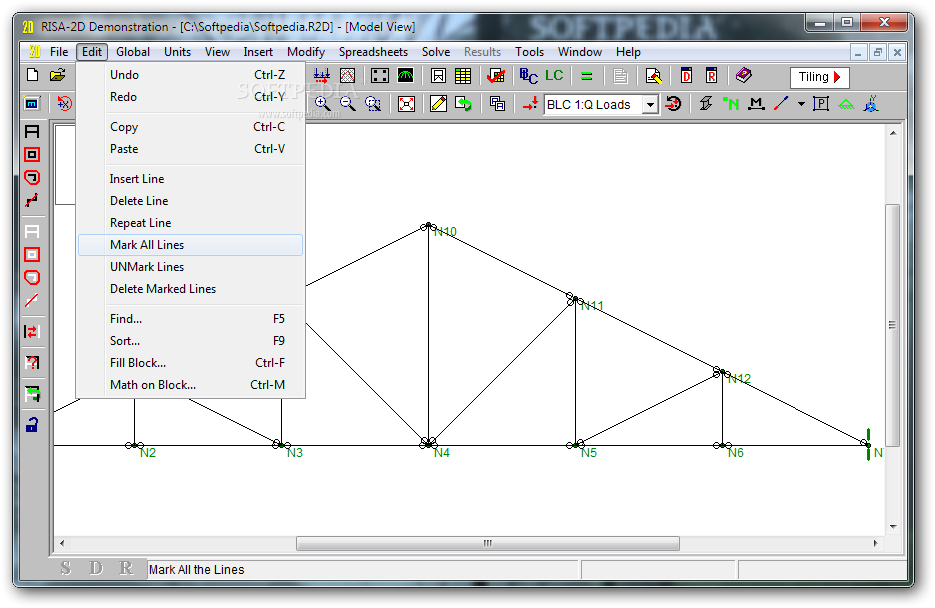Image resolution: width=935 pixels, height=608 pixels.
Task: Toggle the M member labels icon
Action: click(x=756, y=104)
